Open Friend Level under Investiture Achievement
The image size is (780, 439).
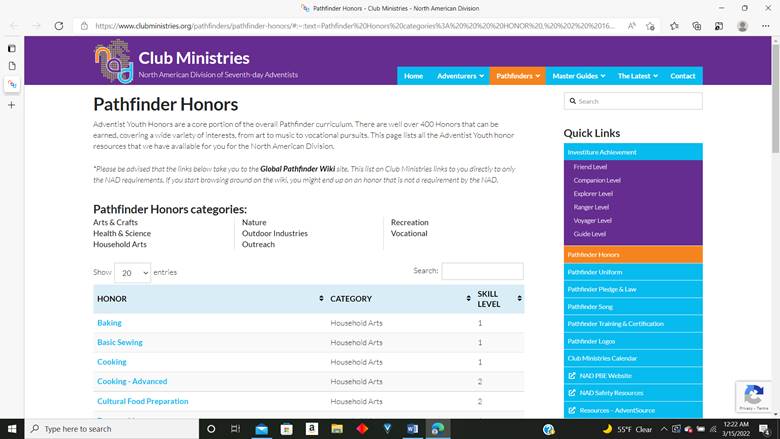[x=590, y=167]
